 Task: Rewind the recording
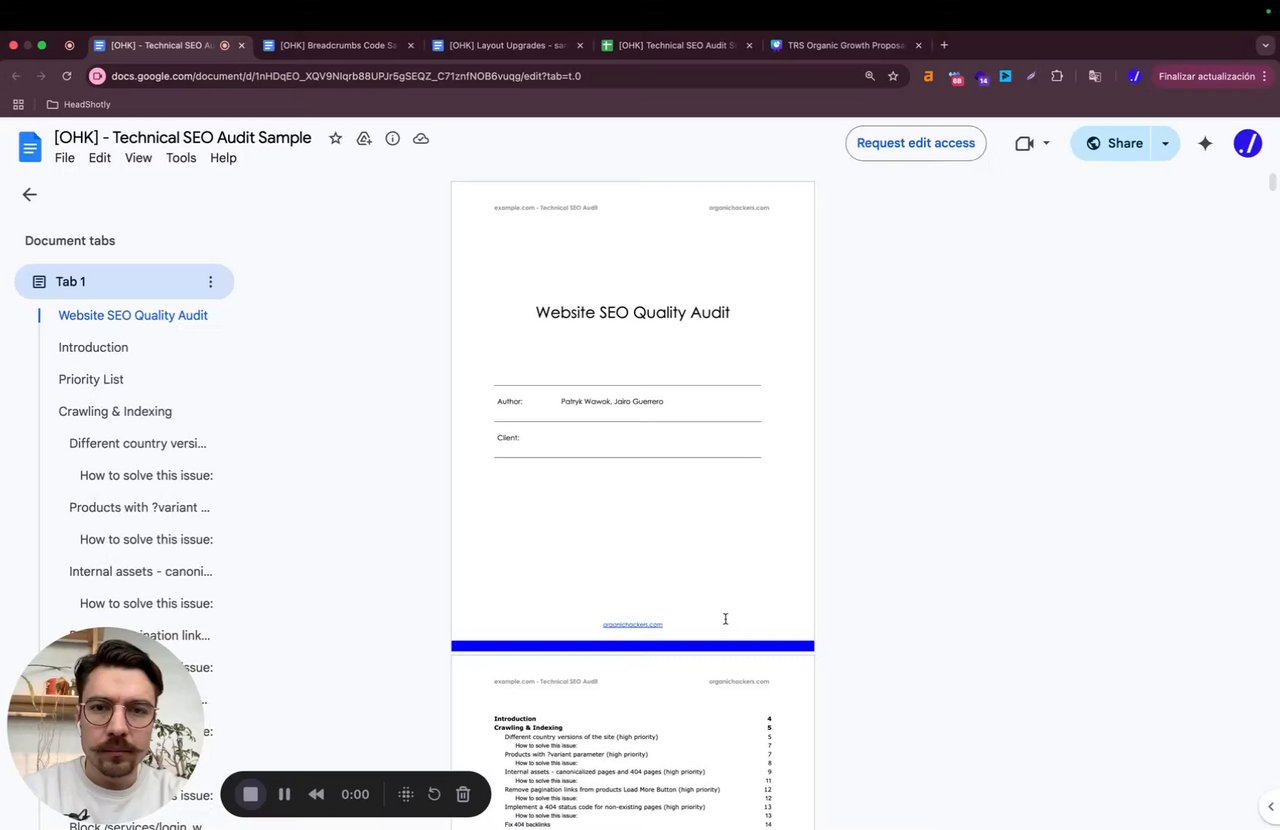pyautogui.click(x=316, y=794)
